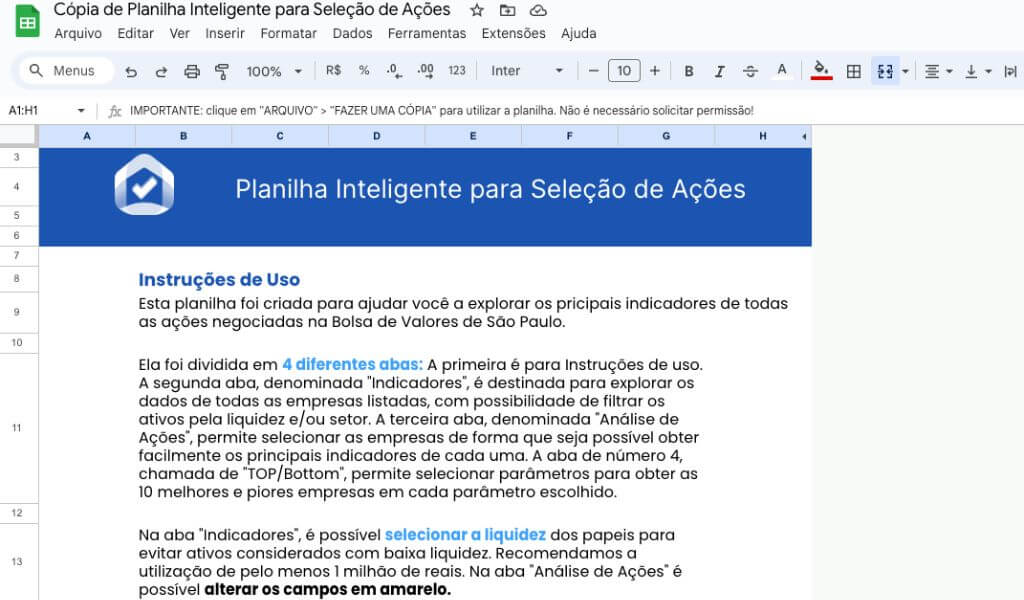Viewport: 1024px width, 600px height.
Task: Open the Google Sheets home icon
Action: point(27,22)
